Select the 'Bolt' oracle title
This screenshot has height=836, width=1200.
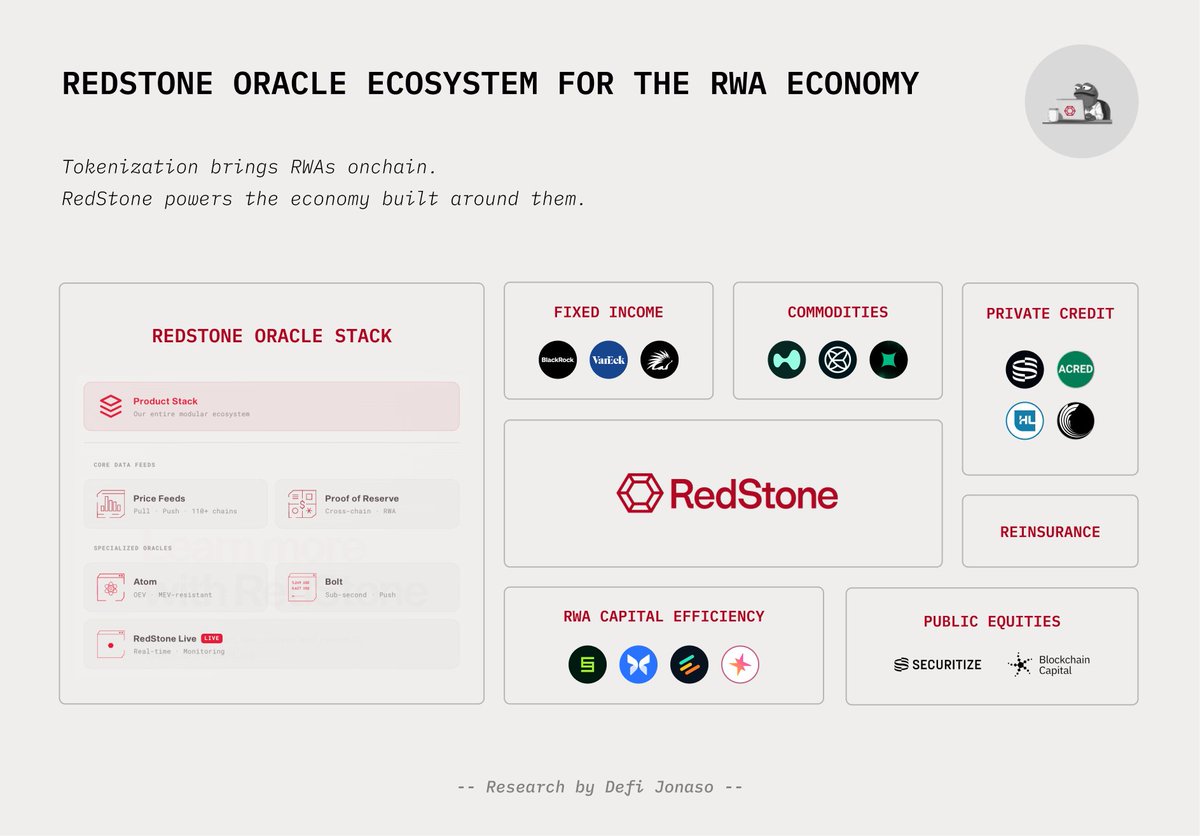tap(334, 581)
